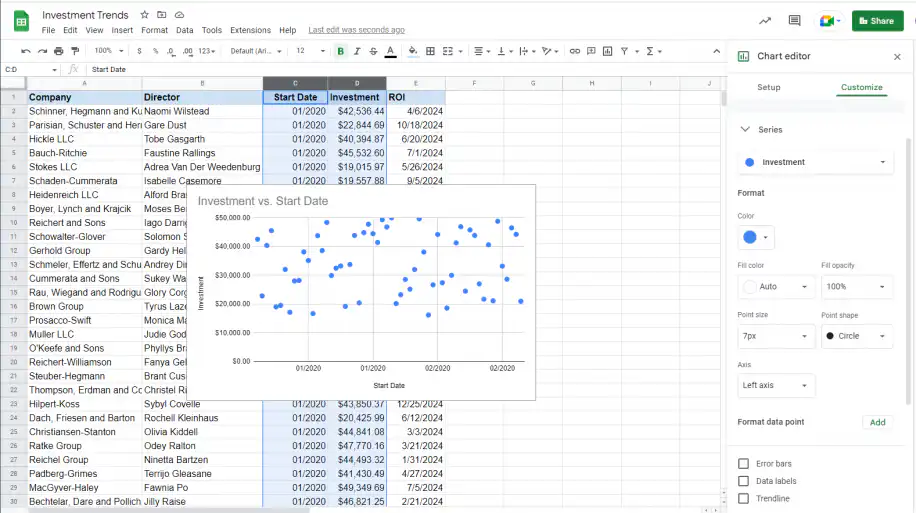916x513 pixels.
Task: Open vertical align options
Action: [505, 51]
